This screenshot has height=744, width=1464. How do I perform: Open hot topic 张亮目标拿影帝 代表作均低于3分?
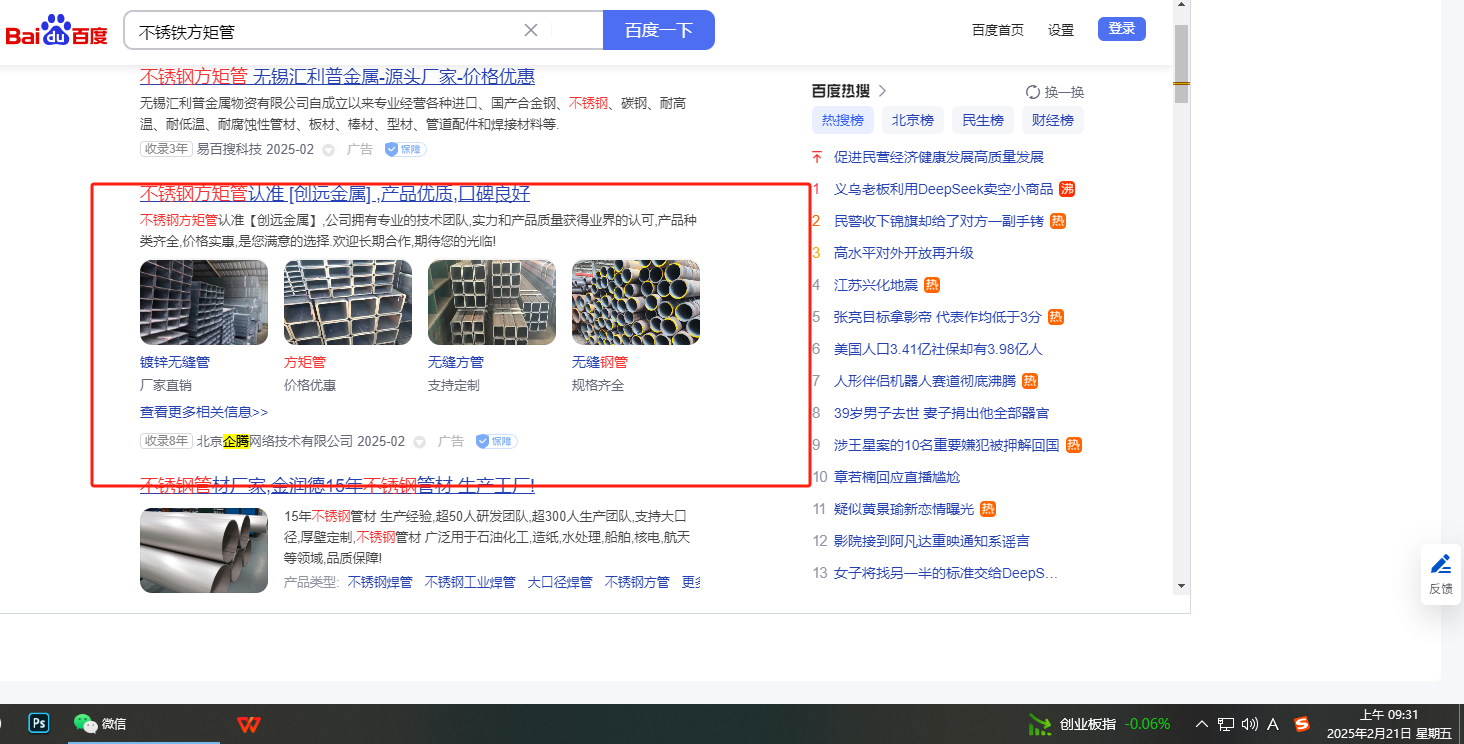click(938, 317)
